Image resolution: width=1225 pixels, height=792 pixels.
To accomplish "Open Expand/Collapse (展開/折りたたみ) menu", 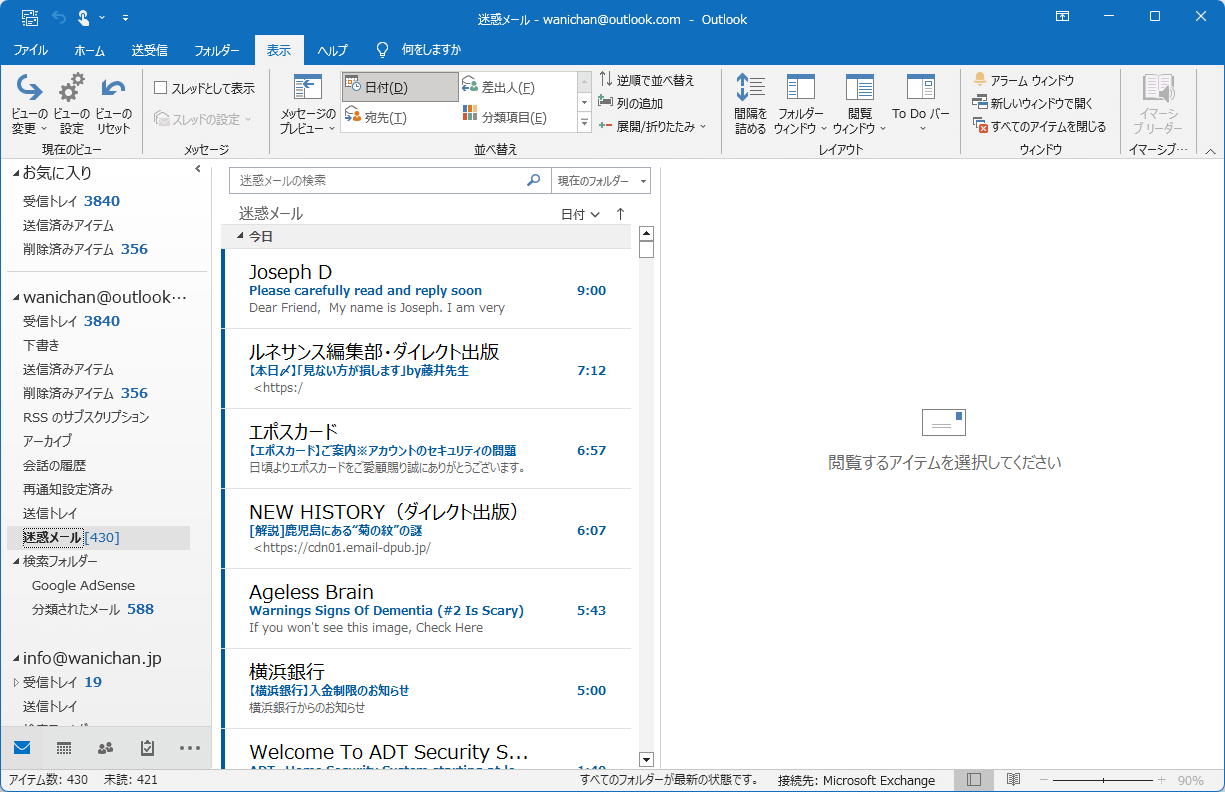I will pyautogui.click(x=652, y=126).
